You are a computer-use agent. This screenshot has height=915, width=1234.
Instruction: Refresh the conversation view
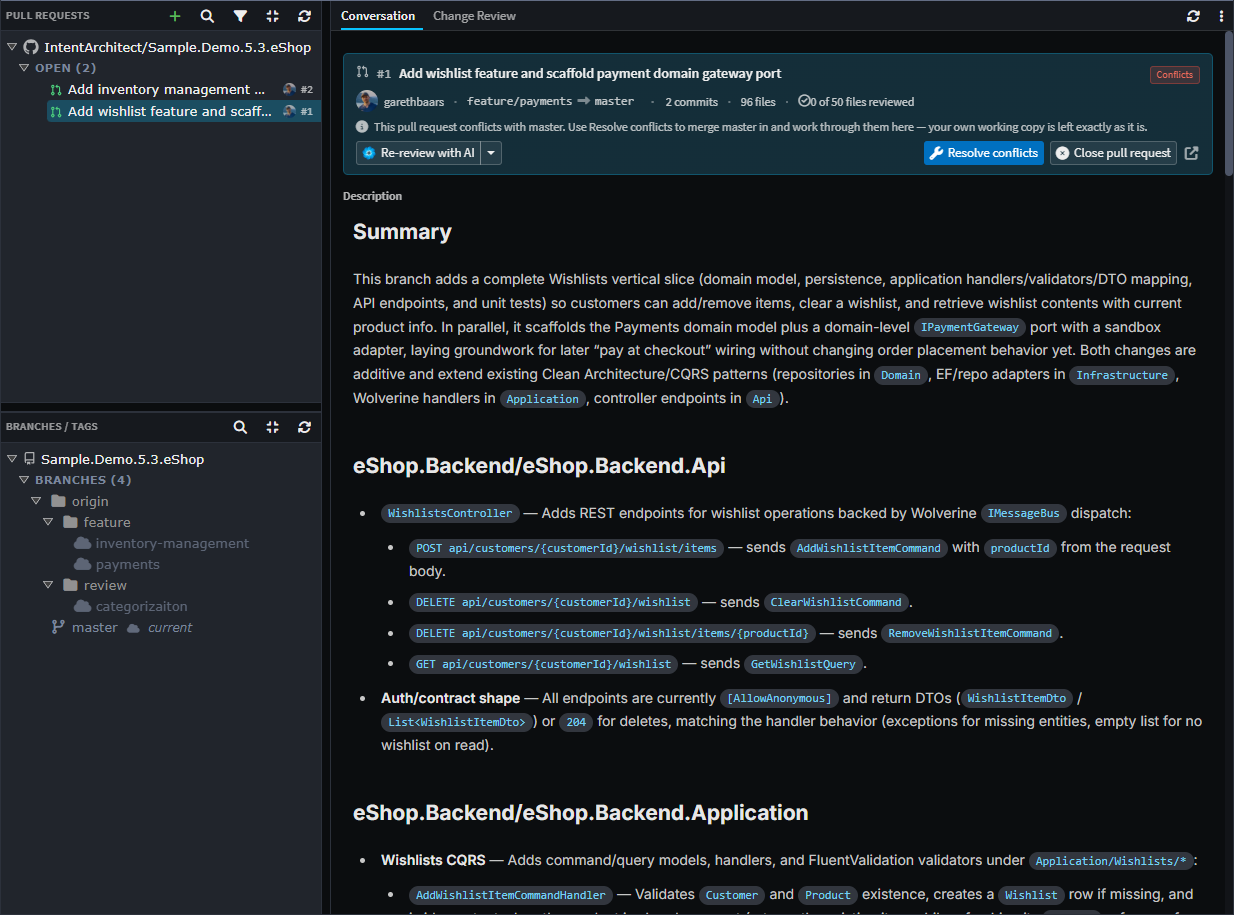click(1193, 16)
